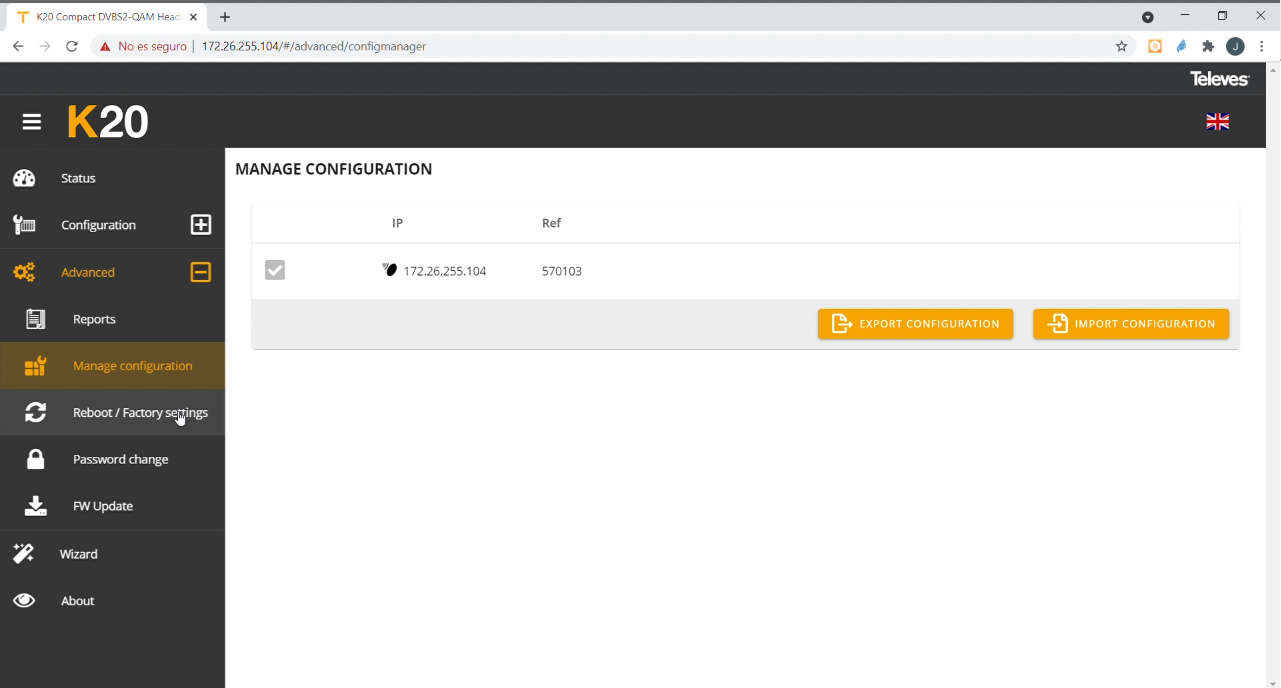The image size is (1281, 688).
Task: Click the Password change lock icon
Action: point(36,459)
